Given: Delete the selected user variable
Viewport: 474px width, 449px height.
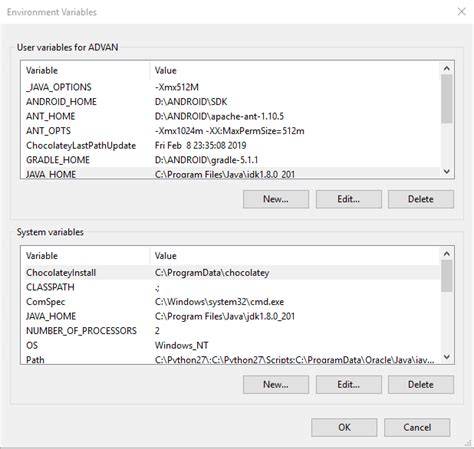Looking at the screenshot, I should point(421,199).
